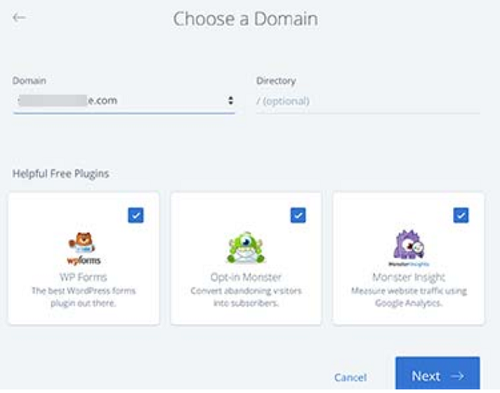Go back using the left arrow
Screen dimensions: 500x393
point(19,17)
